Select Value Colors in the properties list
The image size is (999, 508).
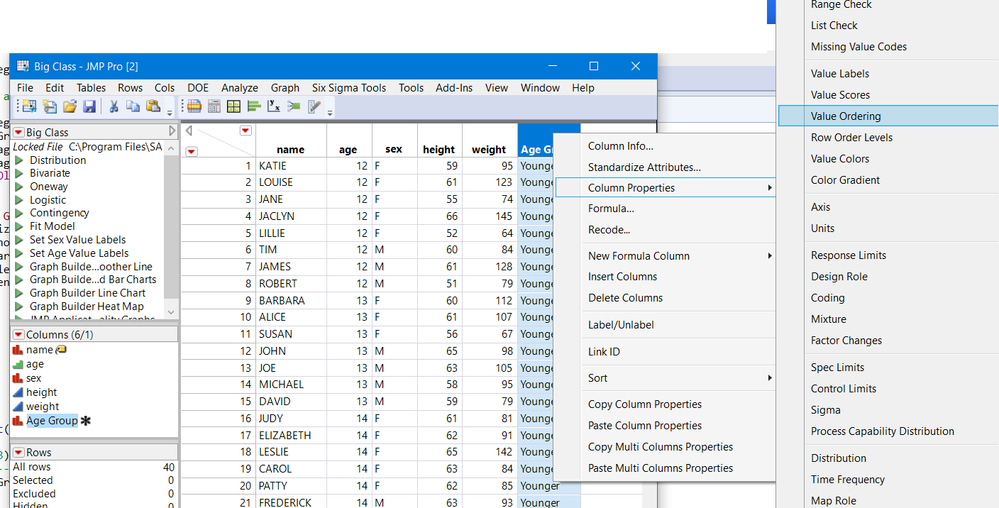click(840, 159)
